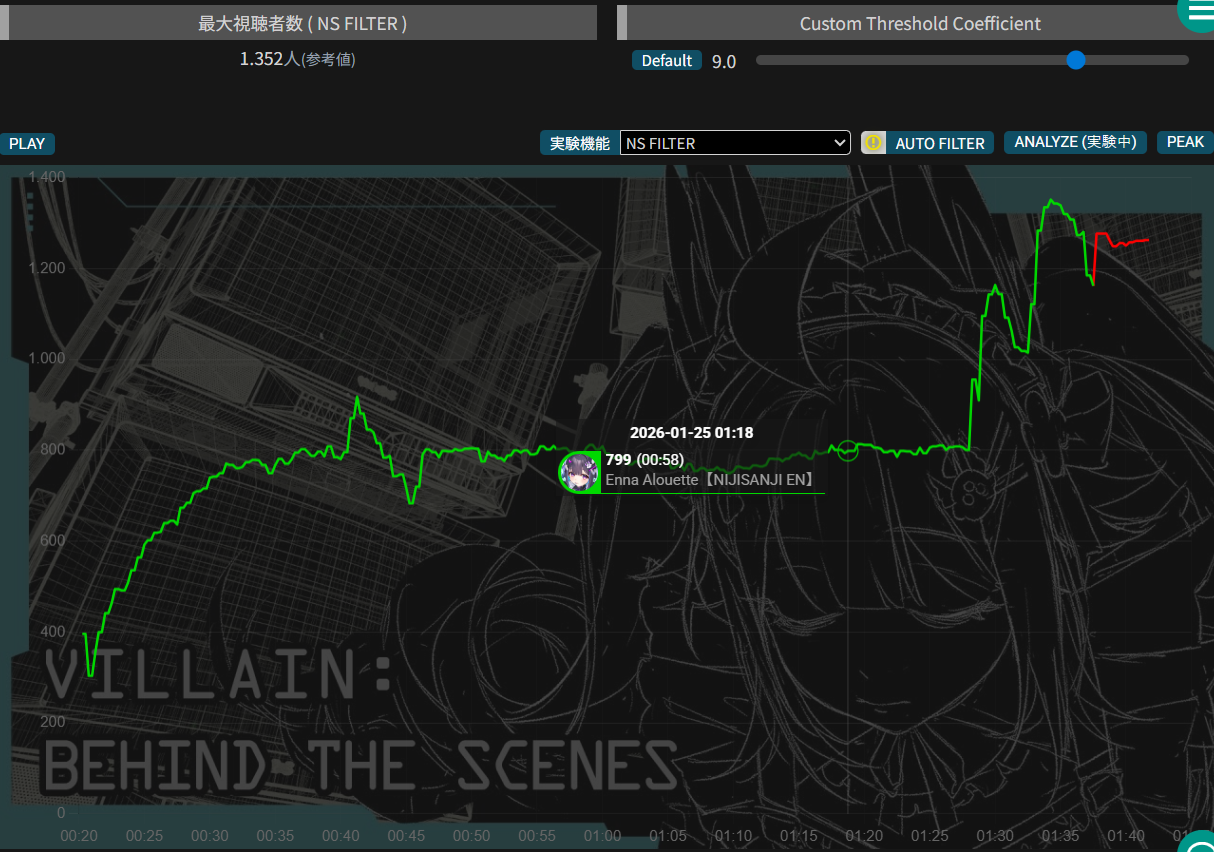Reset threshold with the Default button

click(x=667, y=61)
